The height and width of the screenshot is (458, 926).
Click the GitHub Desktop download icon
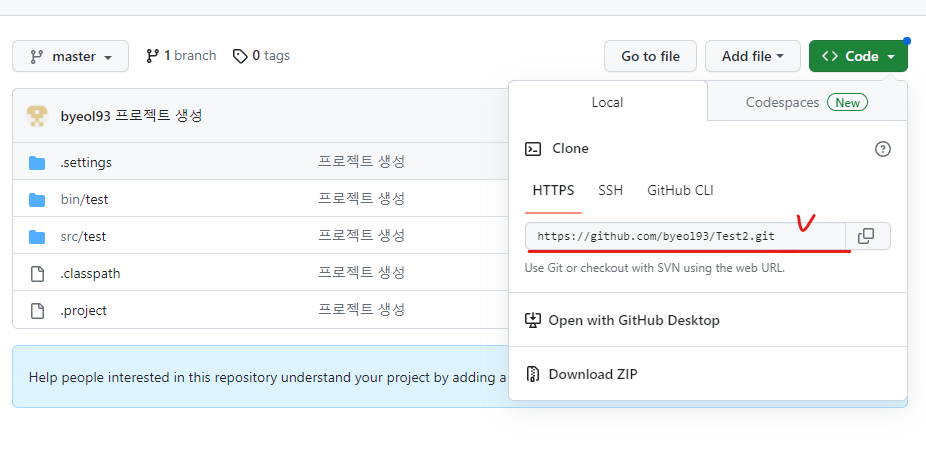point(533,320)
